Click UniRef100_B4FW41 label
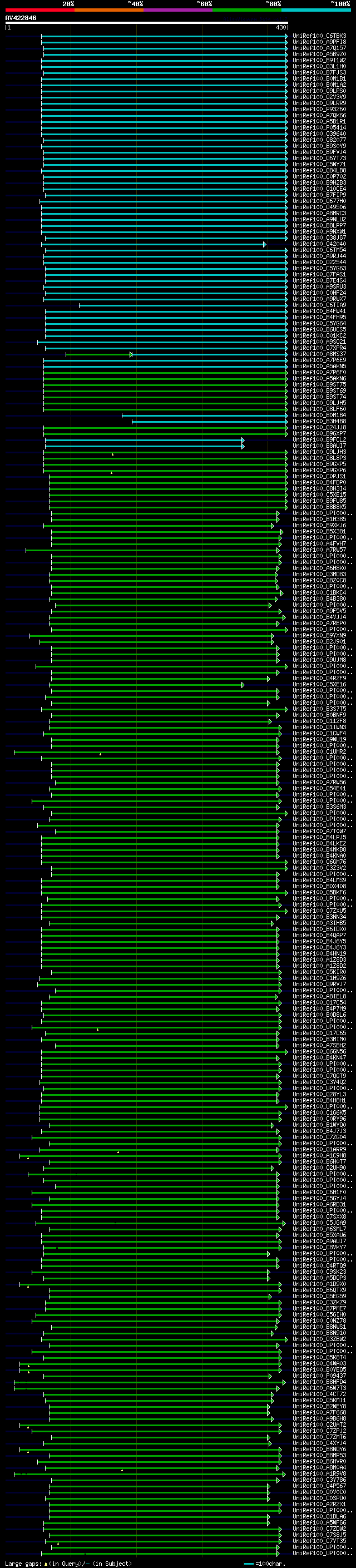 coord(319,311)
